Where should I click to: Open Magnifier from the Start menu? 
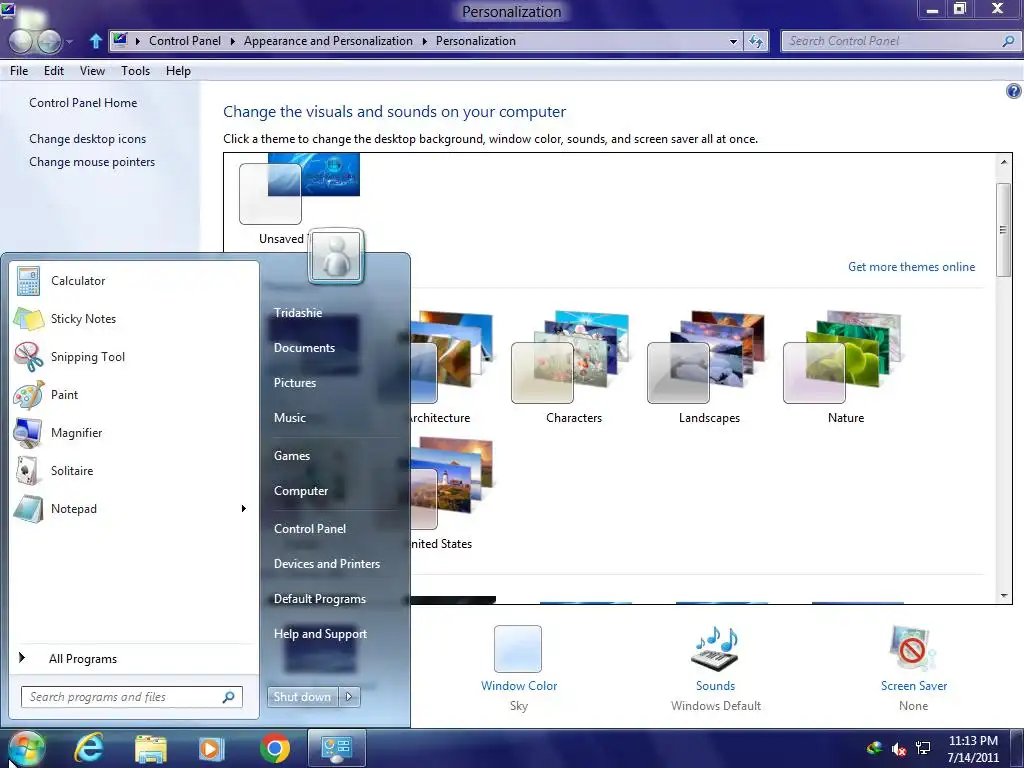coord(134,432)
